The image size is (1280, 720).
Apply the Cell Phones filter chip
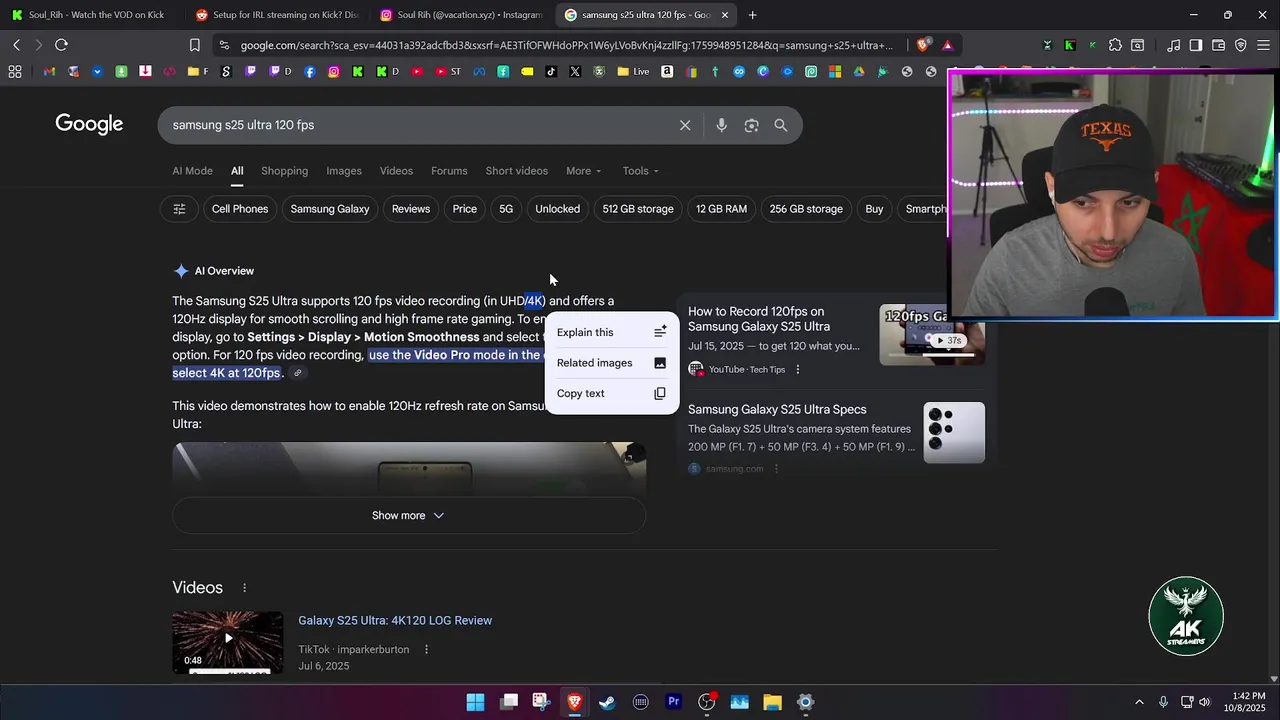(x=240, y=209)
